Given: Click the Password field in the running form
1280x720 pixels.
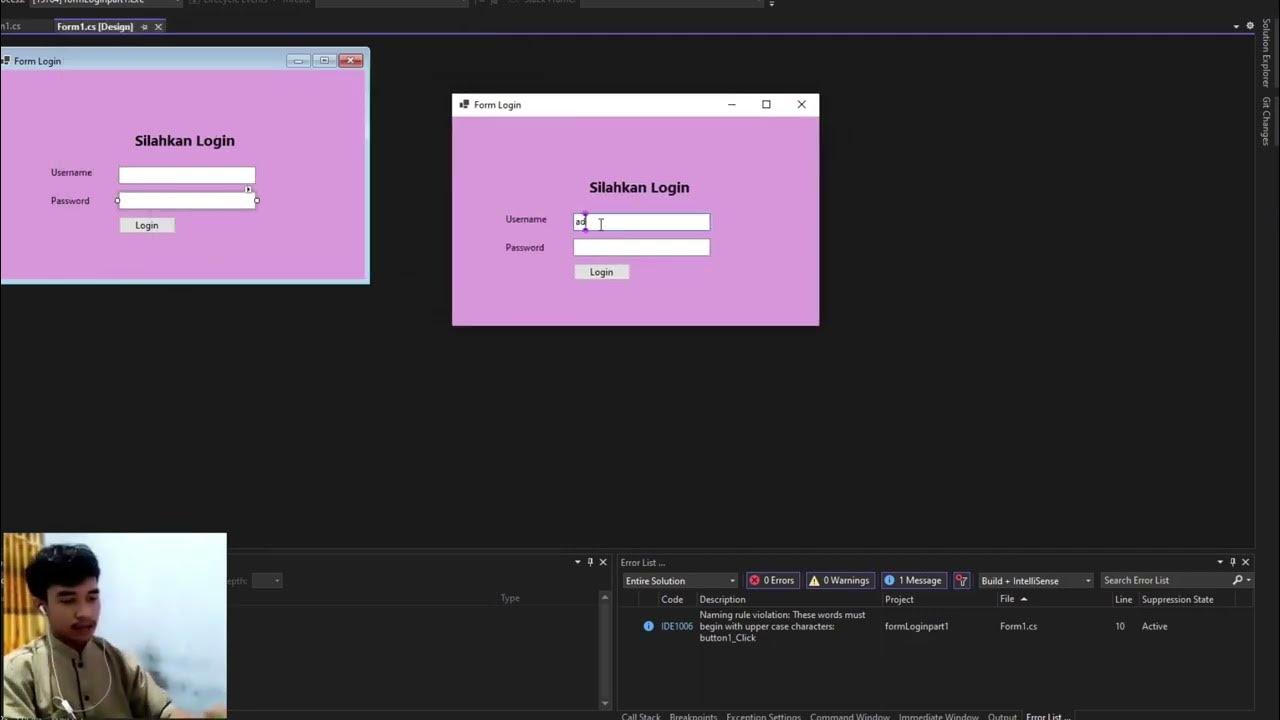Looking at the screenshot, I should point(642,247).
